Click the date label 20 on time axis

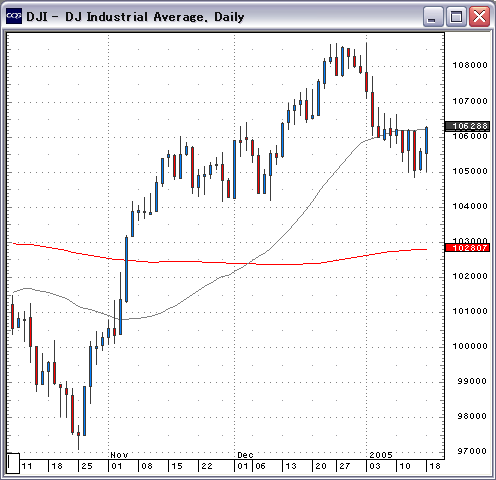(321, 466)
